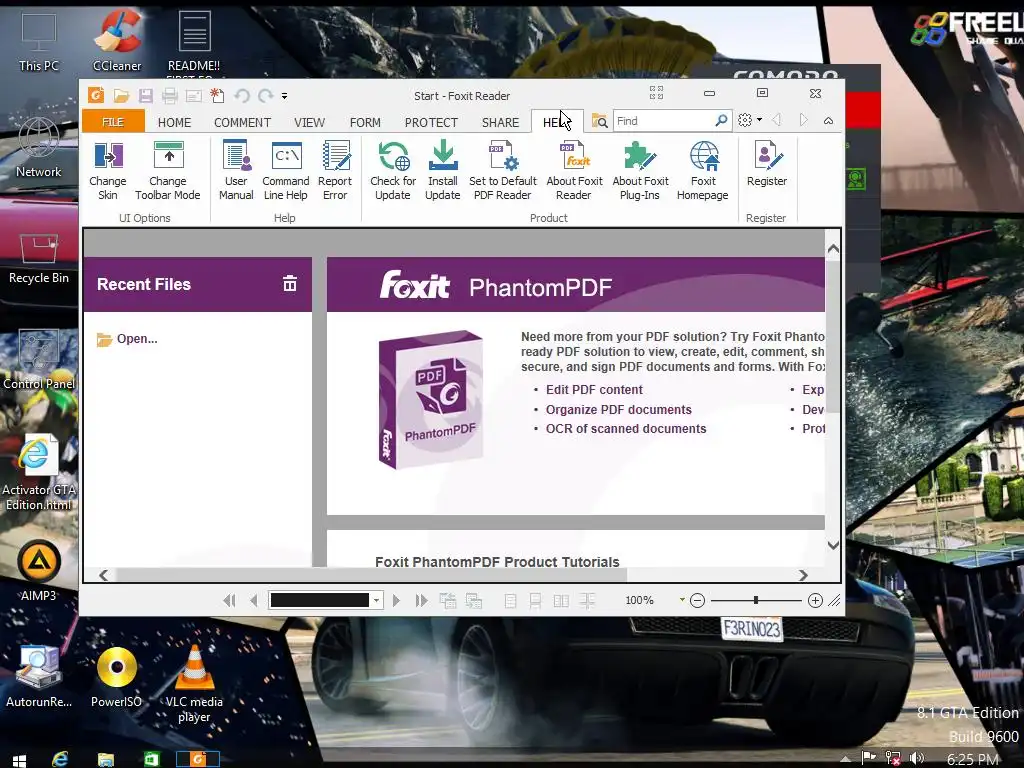Viewport: 1024px width, 768px height.
Task: Click the Report Error icon
Action: point(335,171)
